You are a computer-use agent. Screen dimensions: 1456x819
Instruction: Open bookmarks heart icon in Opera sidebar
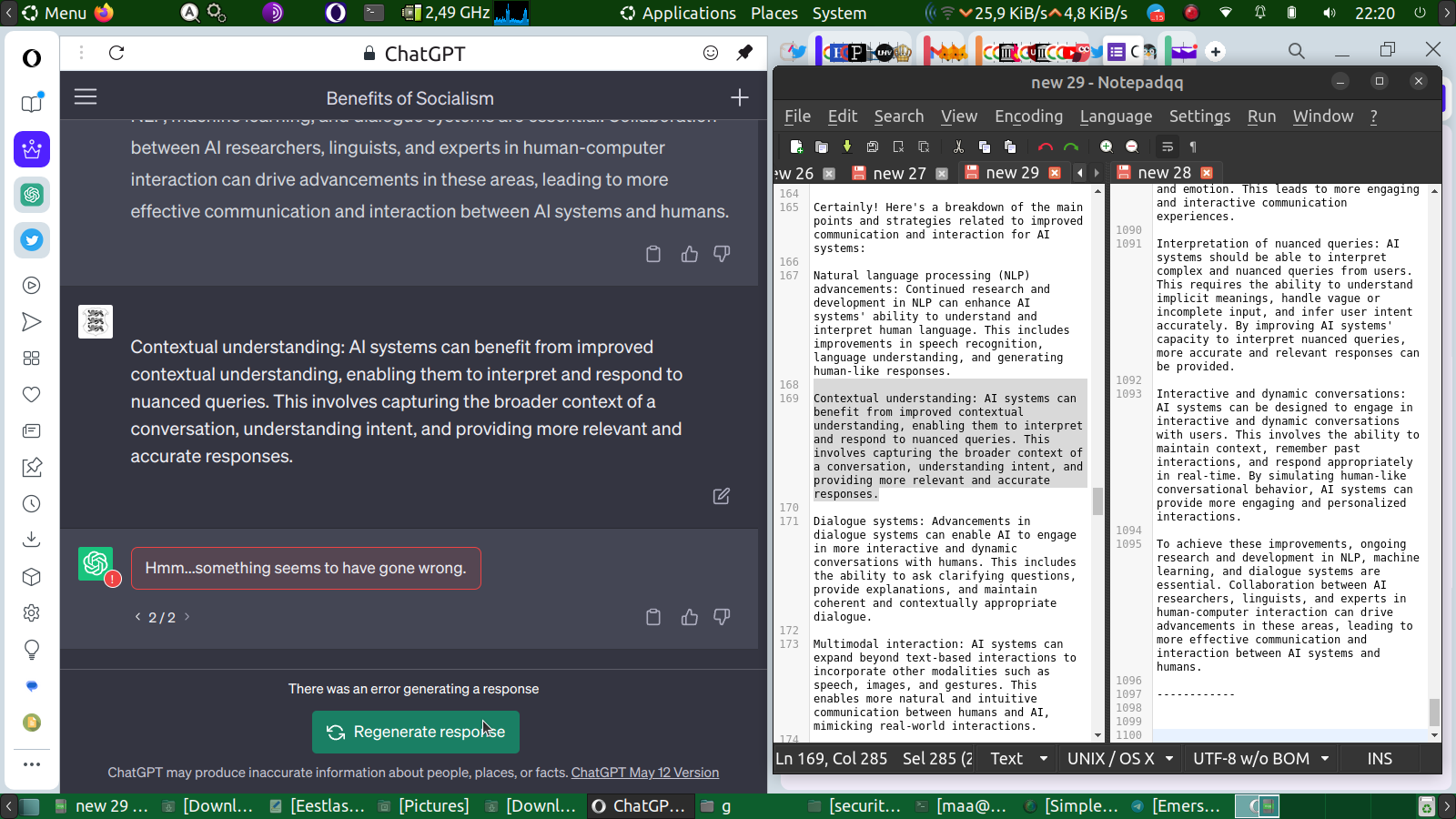click(x=32, y=395)
